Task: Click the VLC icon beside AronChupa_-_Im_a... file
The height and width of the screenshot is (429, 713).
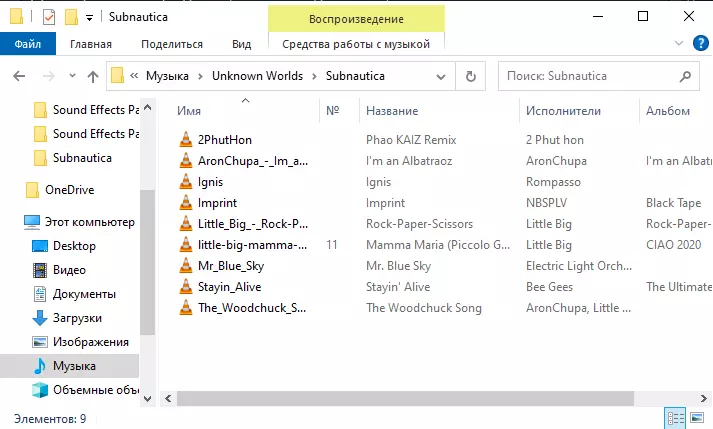Action: 186,160
